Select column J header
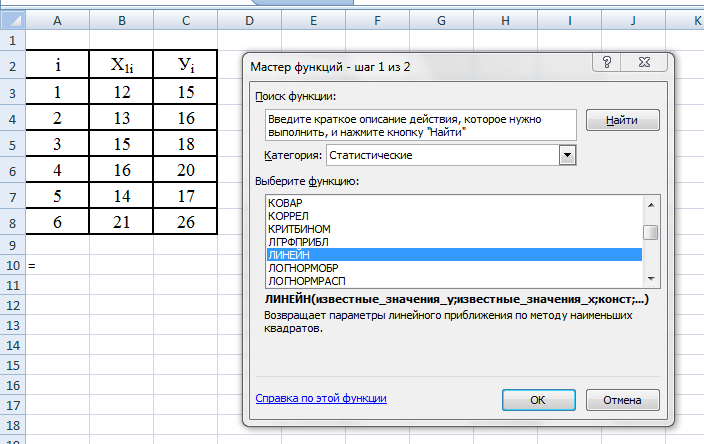Viewport: 704px width, 444px height. tap(634, 21)
